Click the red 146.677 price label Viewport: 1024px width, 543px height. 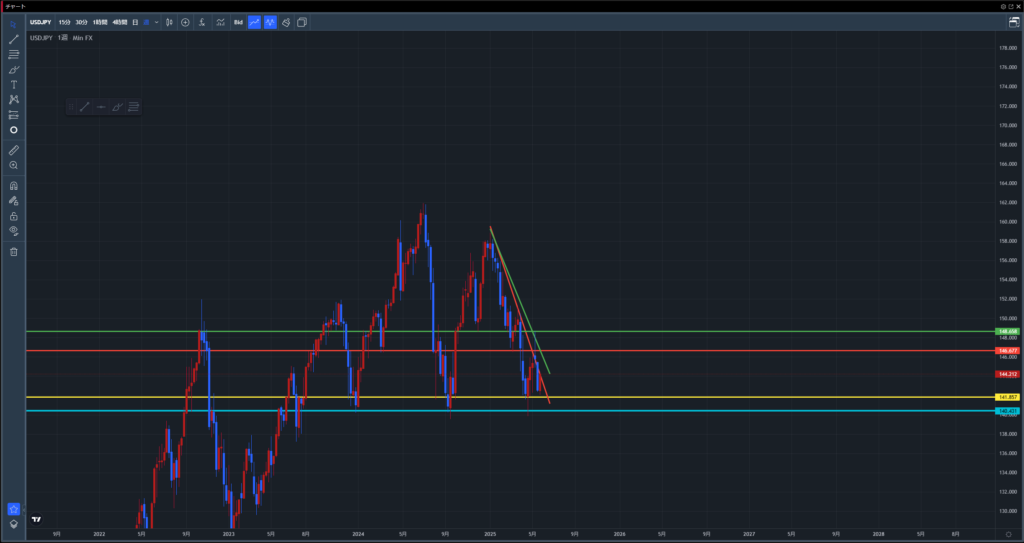[x=1008, y=351]
